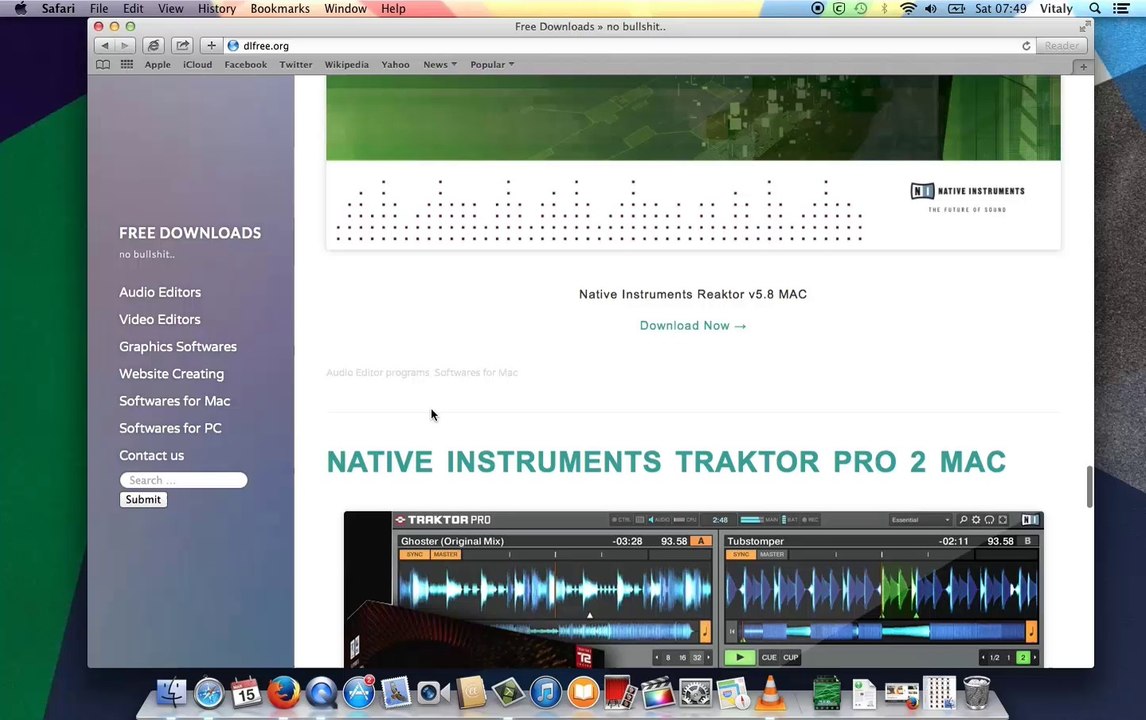This screenshot has height=720, width=1146.
Task: Open the Softwares for Mac sidebar link
Action: [175, 401]
